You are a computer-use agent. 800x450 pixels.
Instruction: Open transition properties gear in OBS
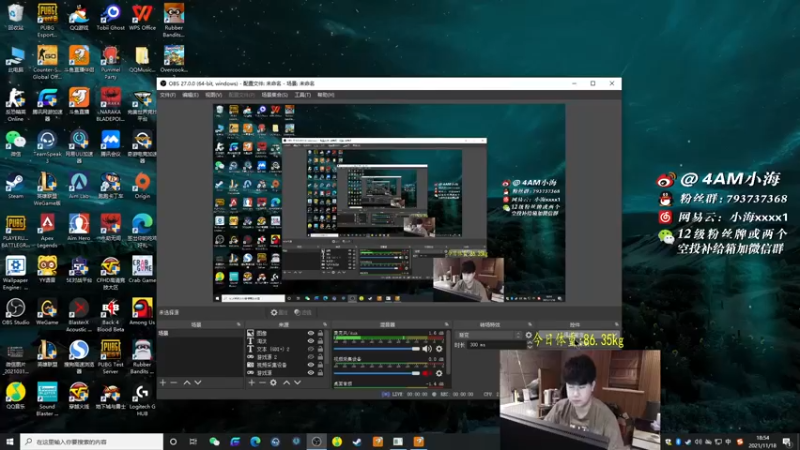529,335
